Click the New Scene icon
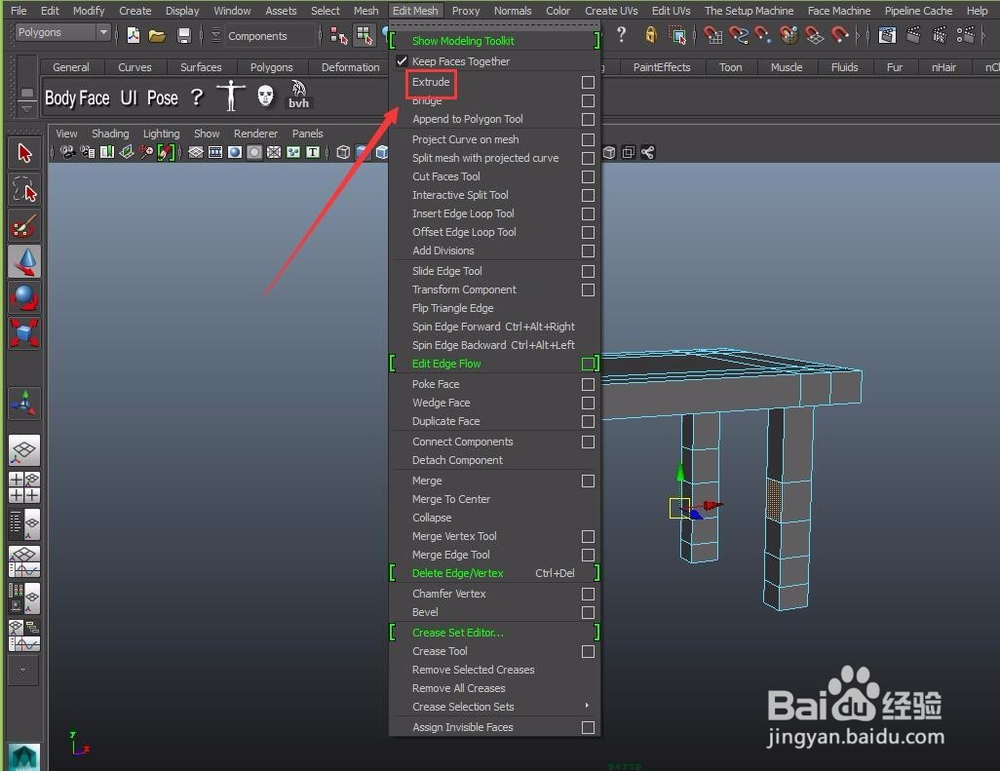This screenshot has height=771, width=1000. [x=133, y=36]
